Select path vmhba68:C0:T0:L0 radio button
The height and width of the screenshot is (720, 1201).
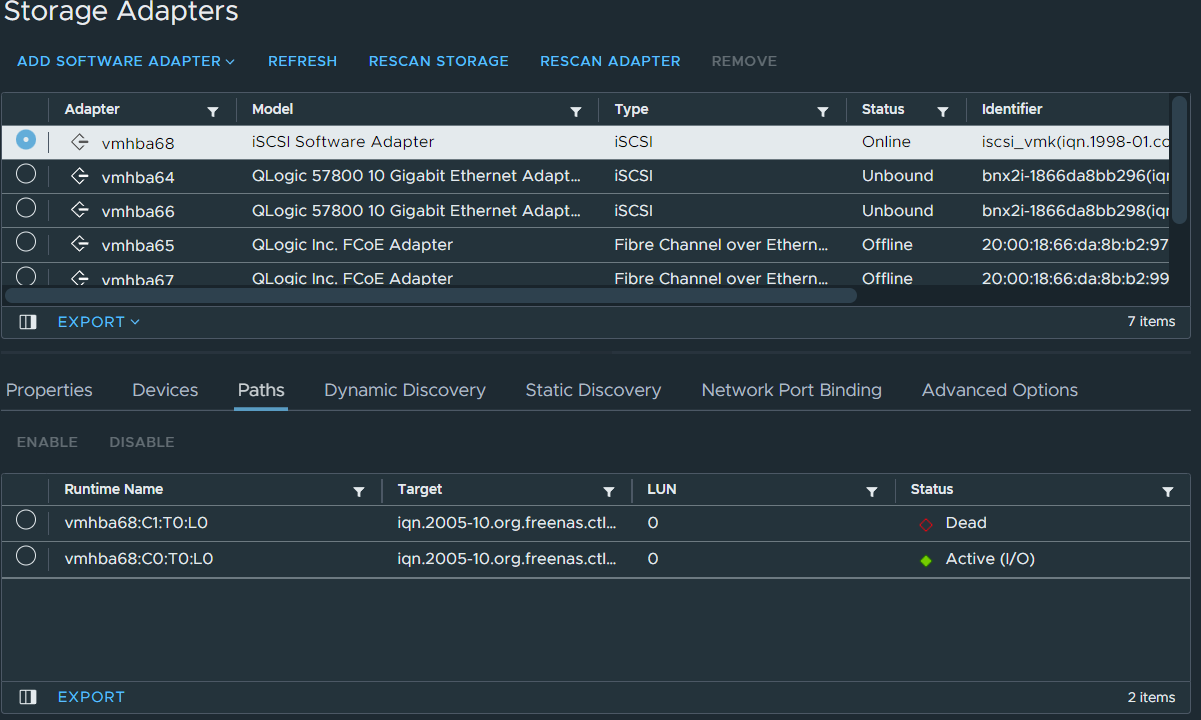click(26, 556)
